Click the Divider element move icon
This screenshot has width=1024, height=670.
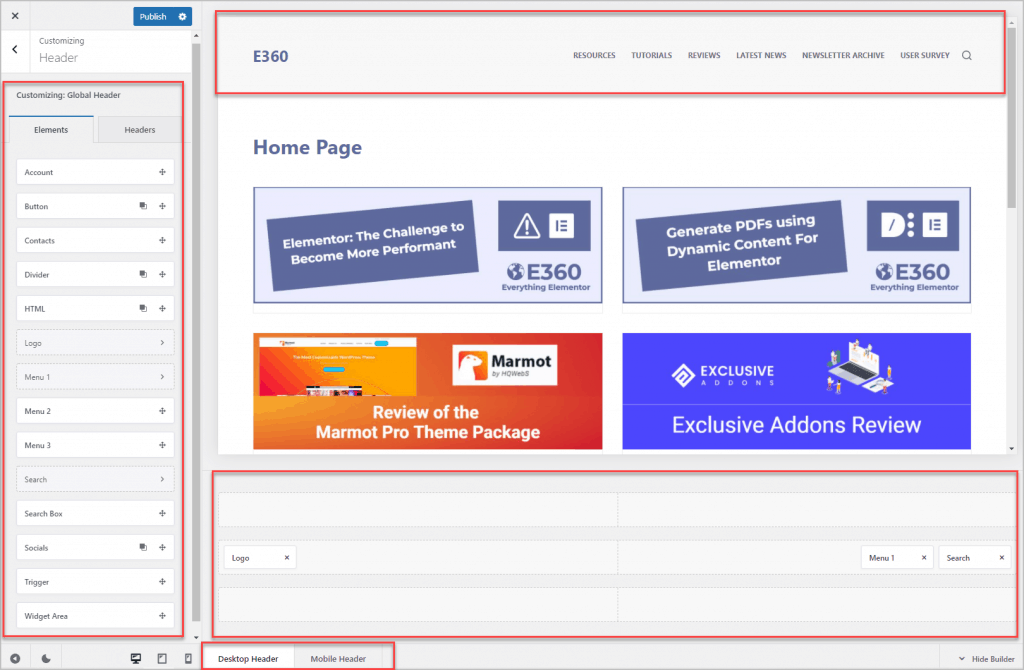[162, 274]
